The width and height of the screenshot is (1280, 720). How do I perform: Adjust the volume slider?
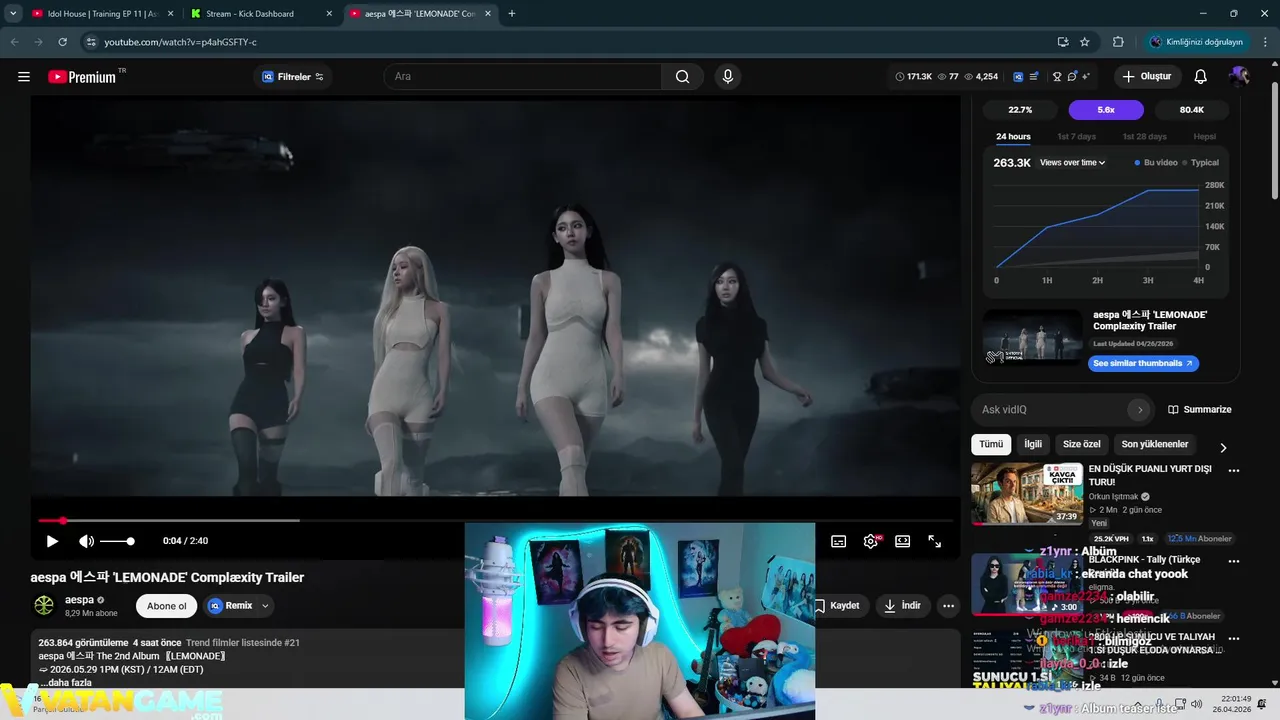click(x=116, y=541)
